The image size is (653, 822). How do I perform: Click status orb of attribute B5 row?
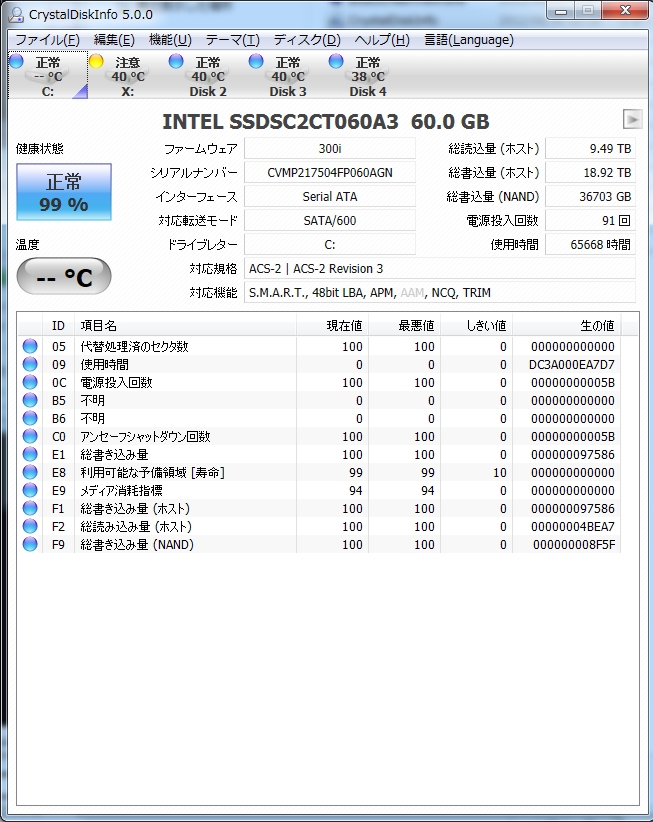coord(30,400)
